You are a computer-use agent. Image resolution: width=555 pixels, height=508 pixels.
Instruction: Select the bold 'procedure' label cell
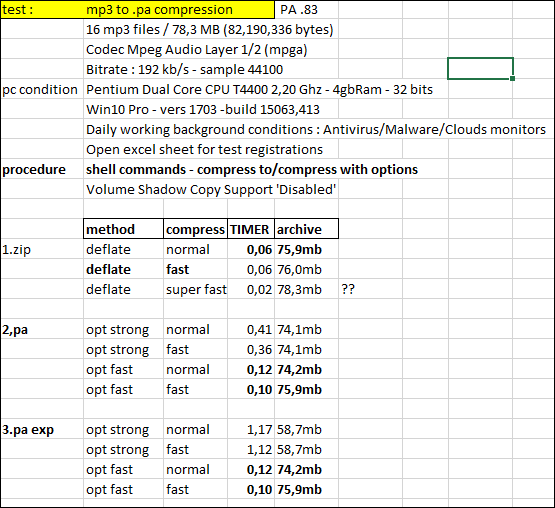pos(42,170)
